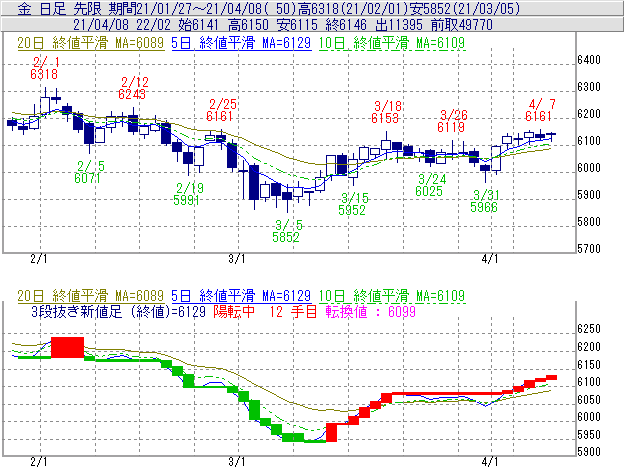Click the 3/18 6153 high annotation
This screenshot has height=473, width=624.
click(386, 112)
